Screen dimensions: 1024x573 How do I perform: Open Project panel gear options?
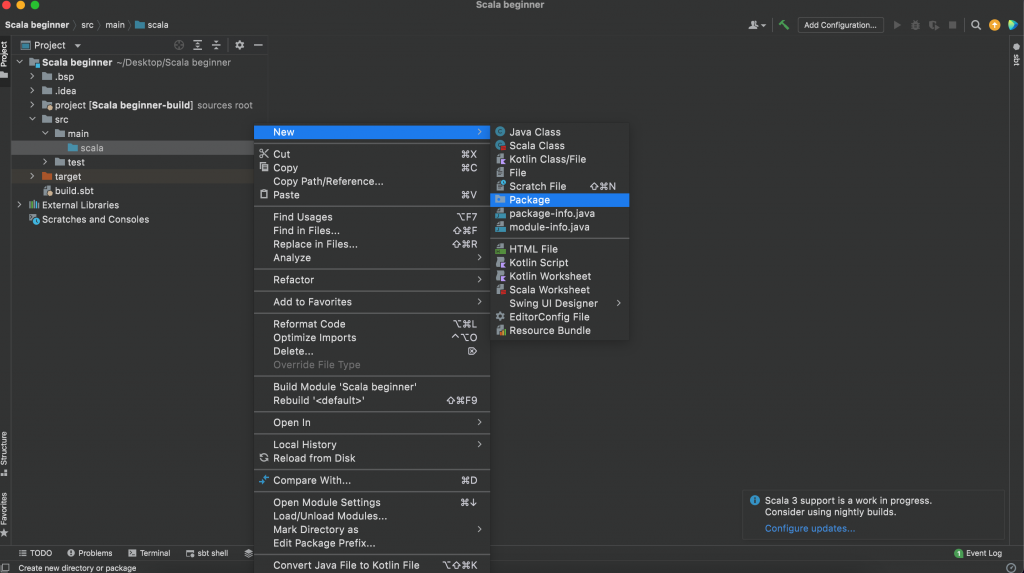pyautogui.click(x=240, y=45)
